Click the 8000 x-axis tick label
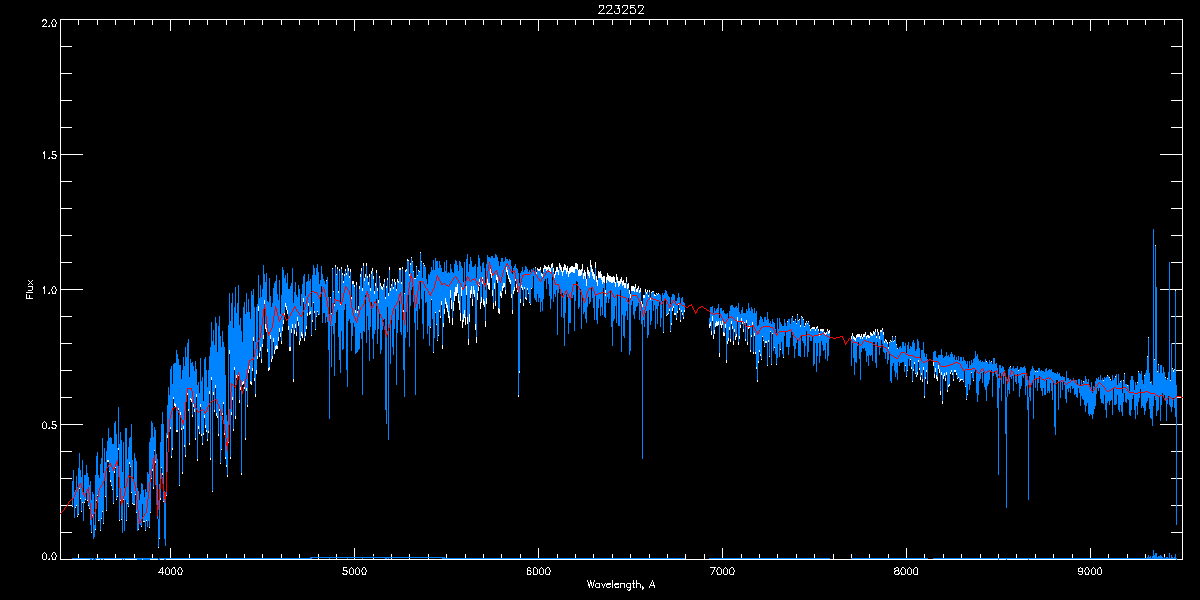The width and height of the screenshot is (1200, 600). coord(906,572)
